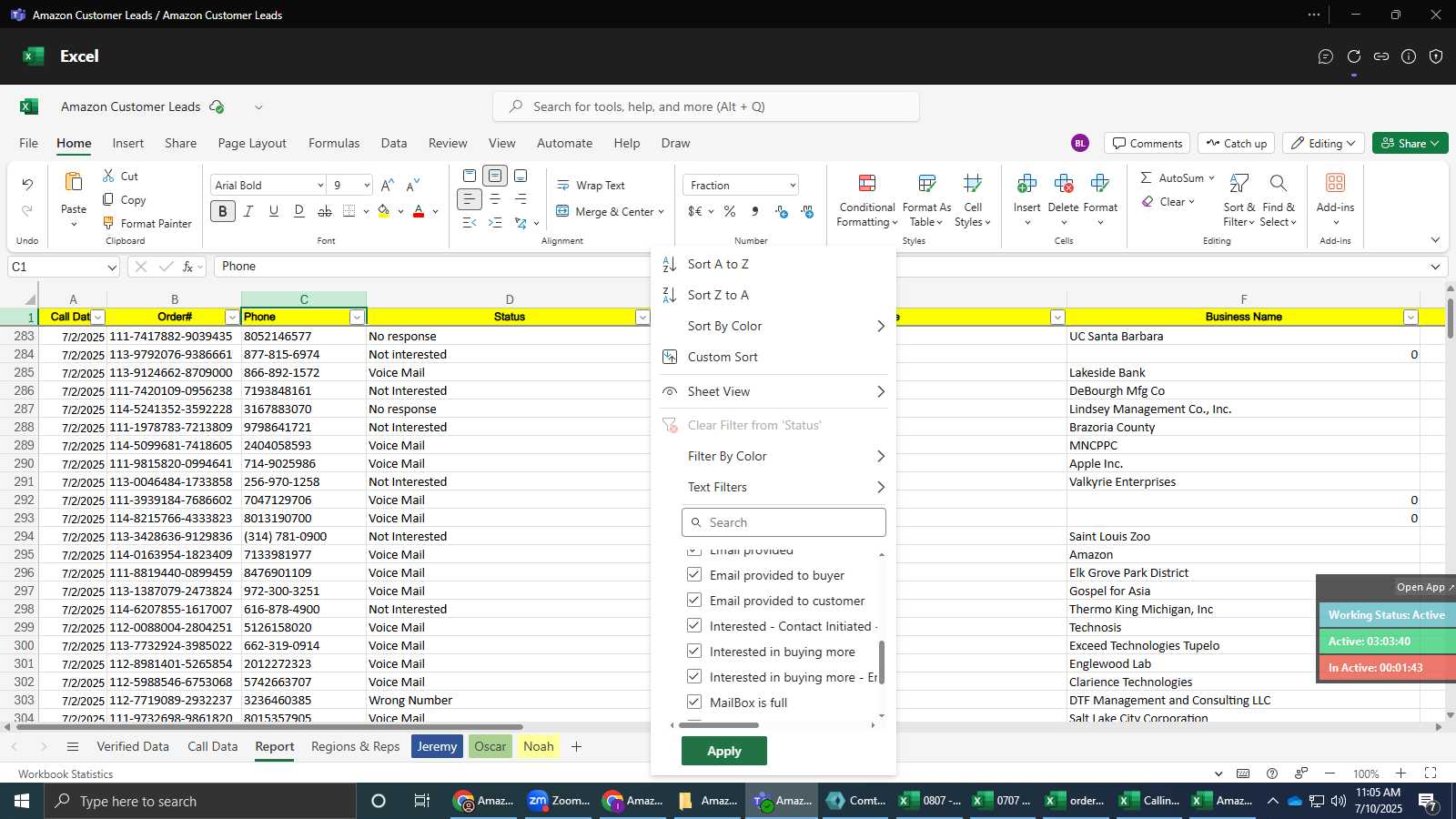
Task: Uncheck the exact 'Interested in buying more' option
Action: click(694, 651)
